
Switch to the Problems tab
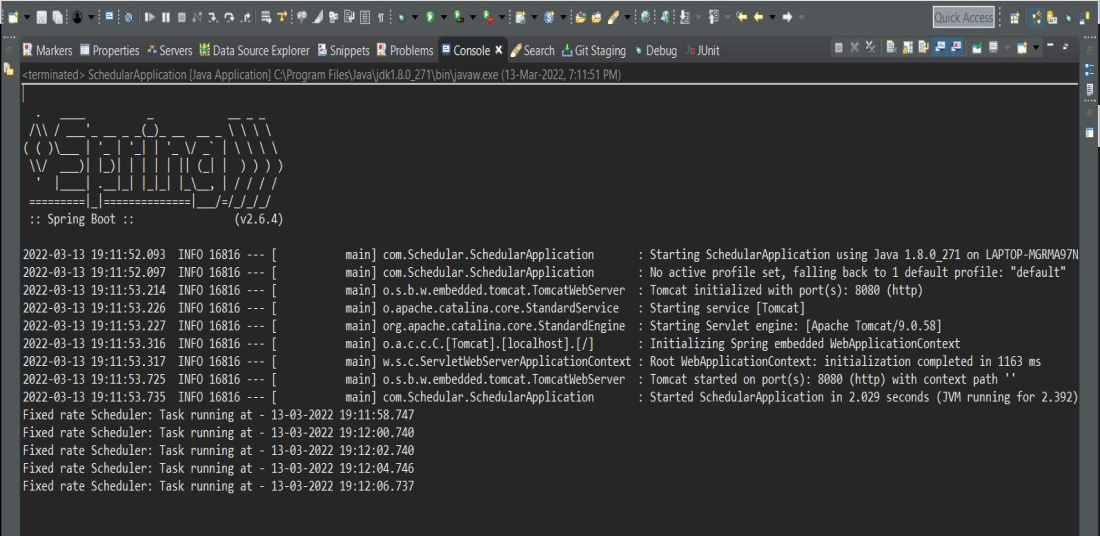click(x=405, y=51)
